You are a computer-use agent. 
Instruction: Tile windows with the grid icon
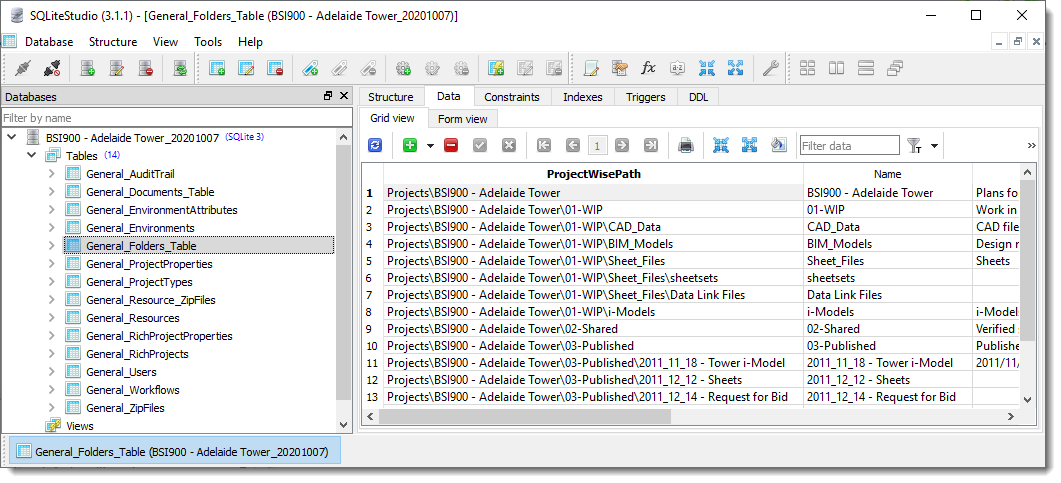(807, 68)
